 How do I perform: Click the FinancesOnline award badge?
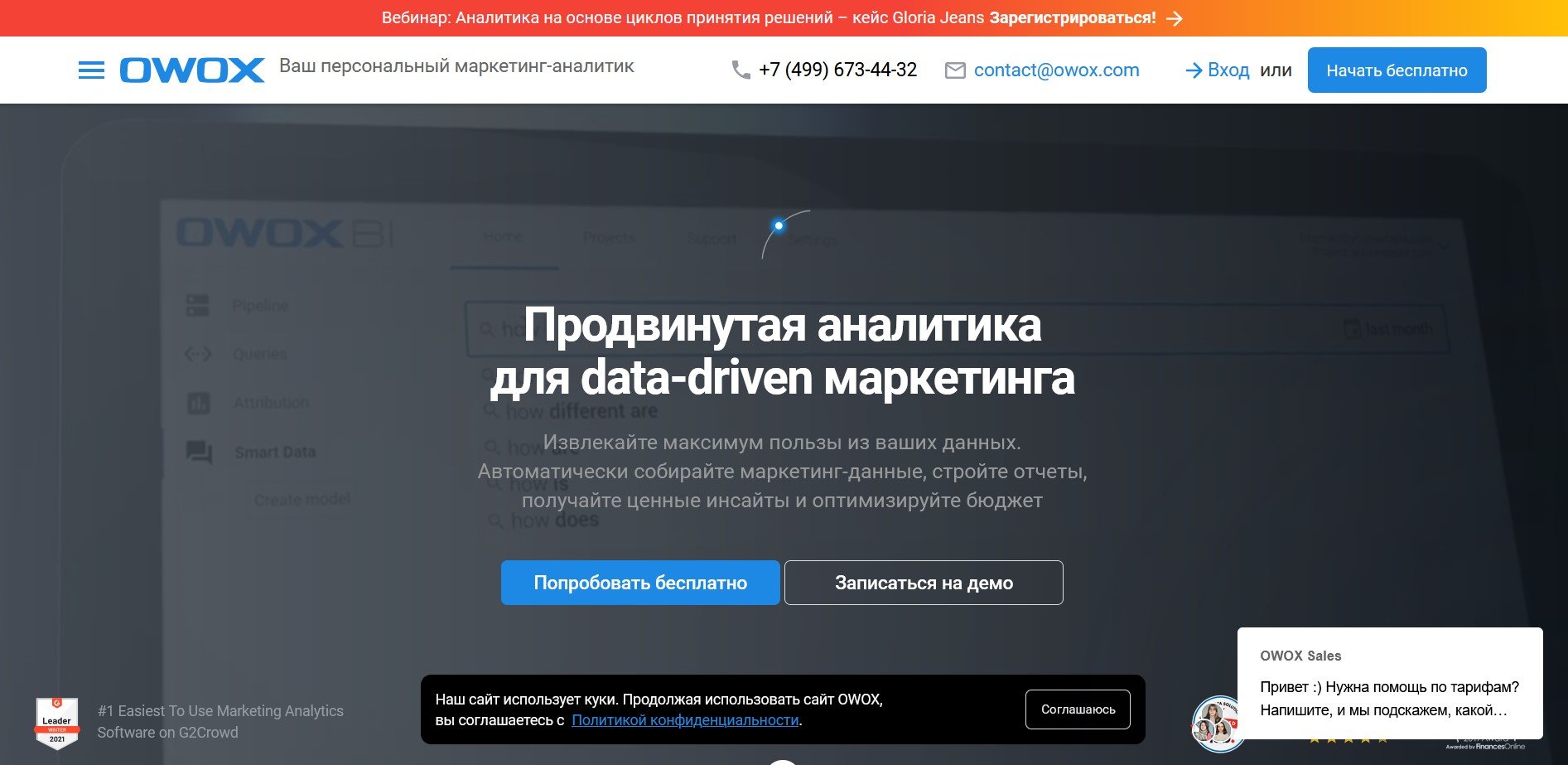tap(1485, 743)
